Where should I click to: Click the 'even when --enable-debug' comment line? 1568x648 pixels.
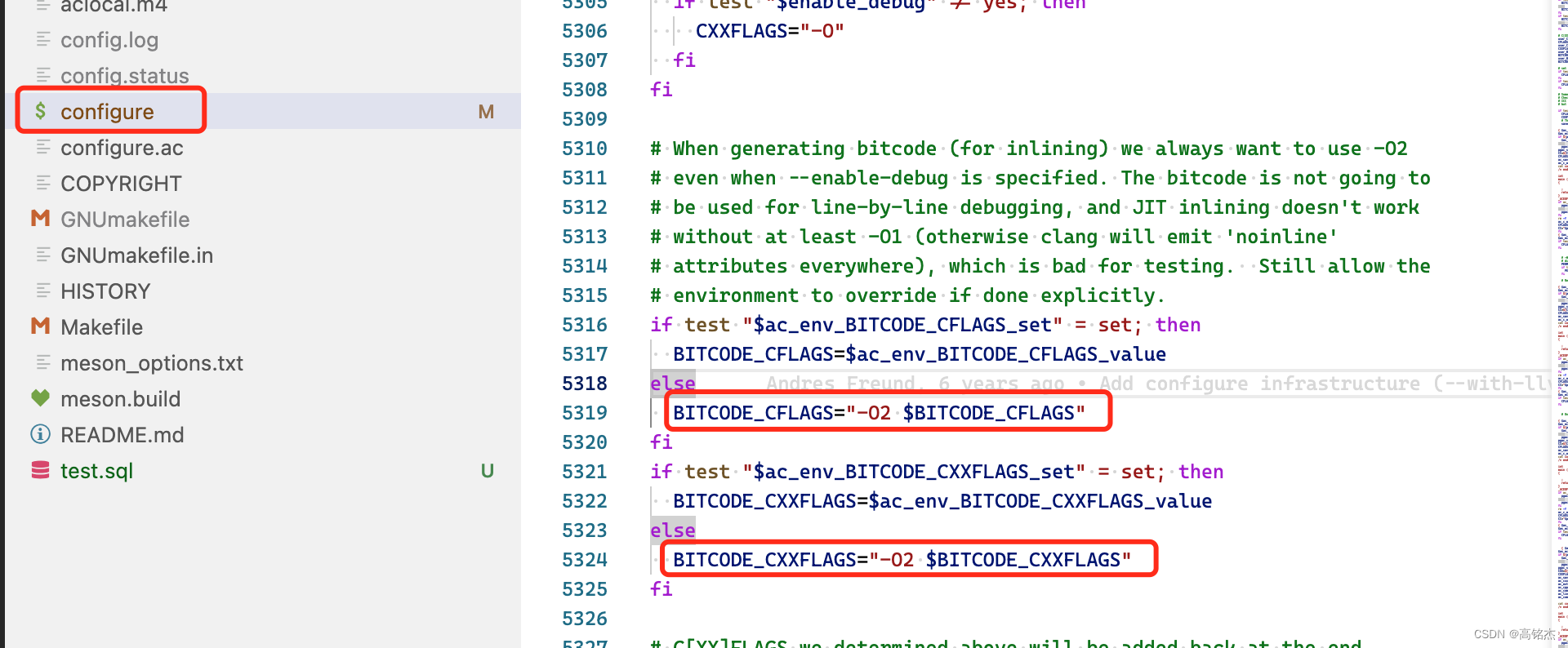[1040, 178]
